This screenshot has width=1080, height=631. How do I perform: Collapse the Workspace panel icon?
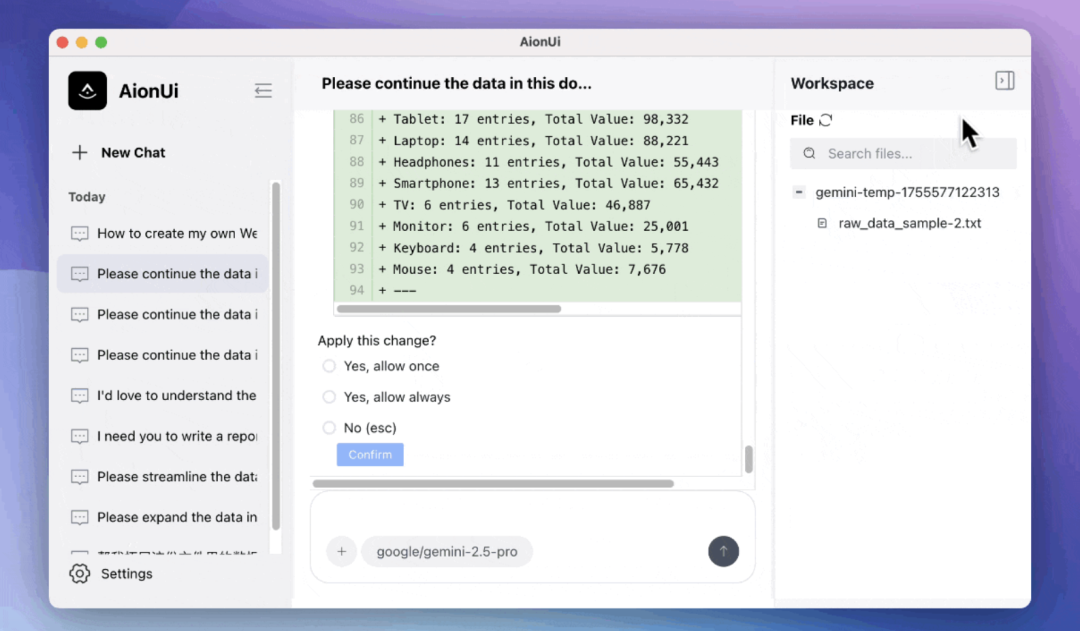pos(1005,81)
